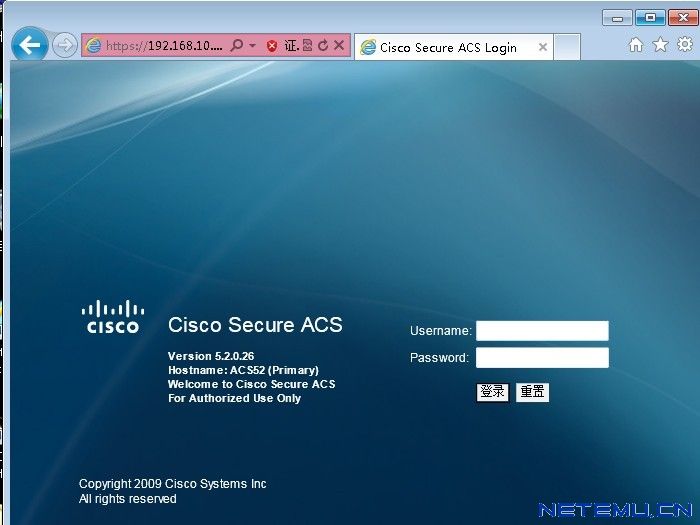Click the Hostname: ACS52 (Primary) text
This screenshot has height=525, width=700.
[x=243, y=370]
